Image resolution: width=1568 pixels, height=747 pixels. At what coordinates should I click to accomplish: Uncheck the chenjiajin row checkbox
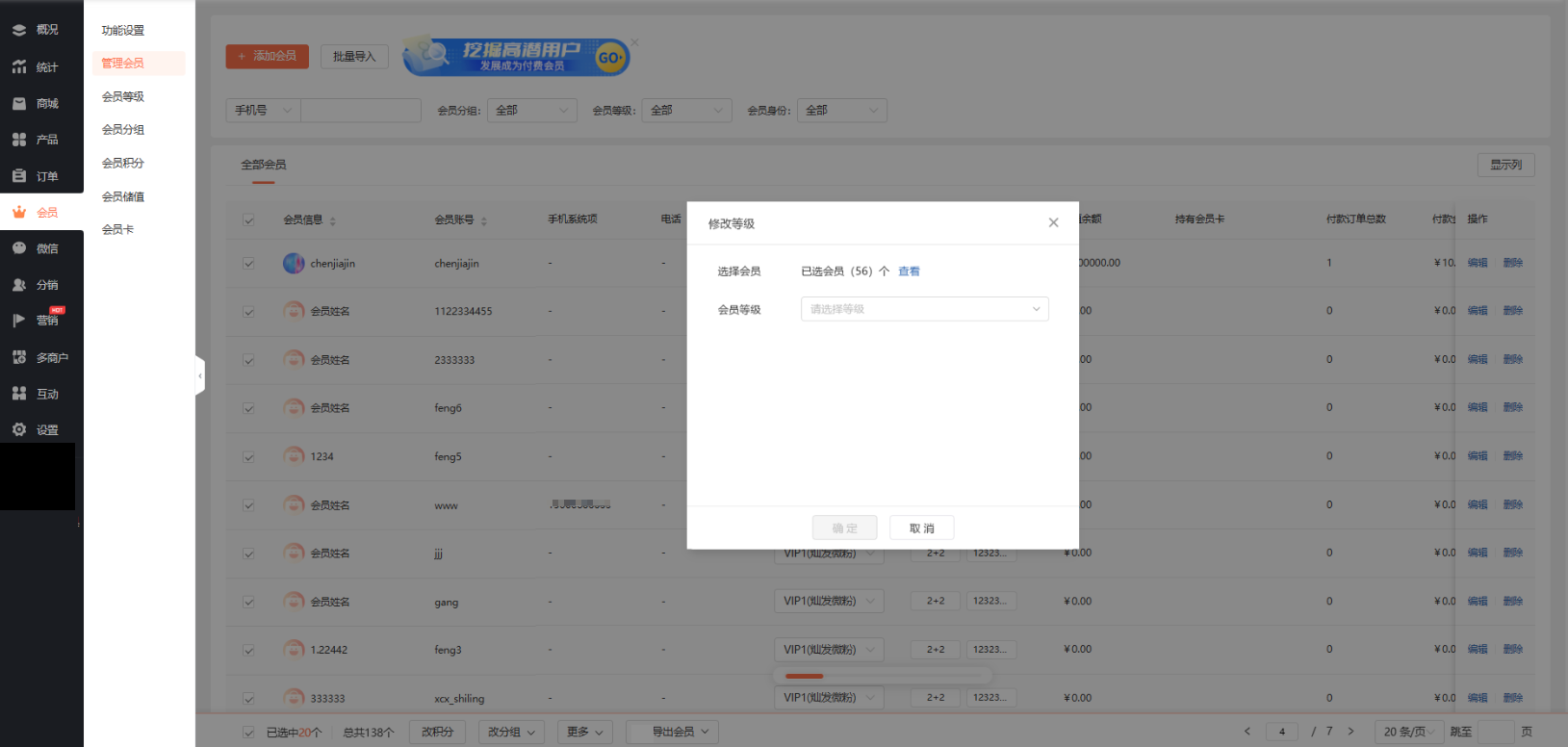pos(248,263)
